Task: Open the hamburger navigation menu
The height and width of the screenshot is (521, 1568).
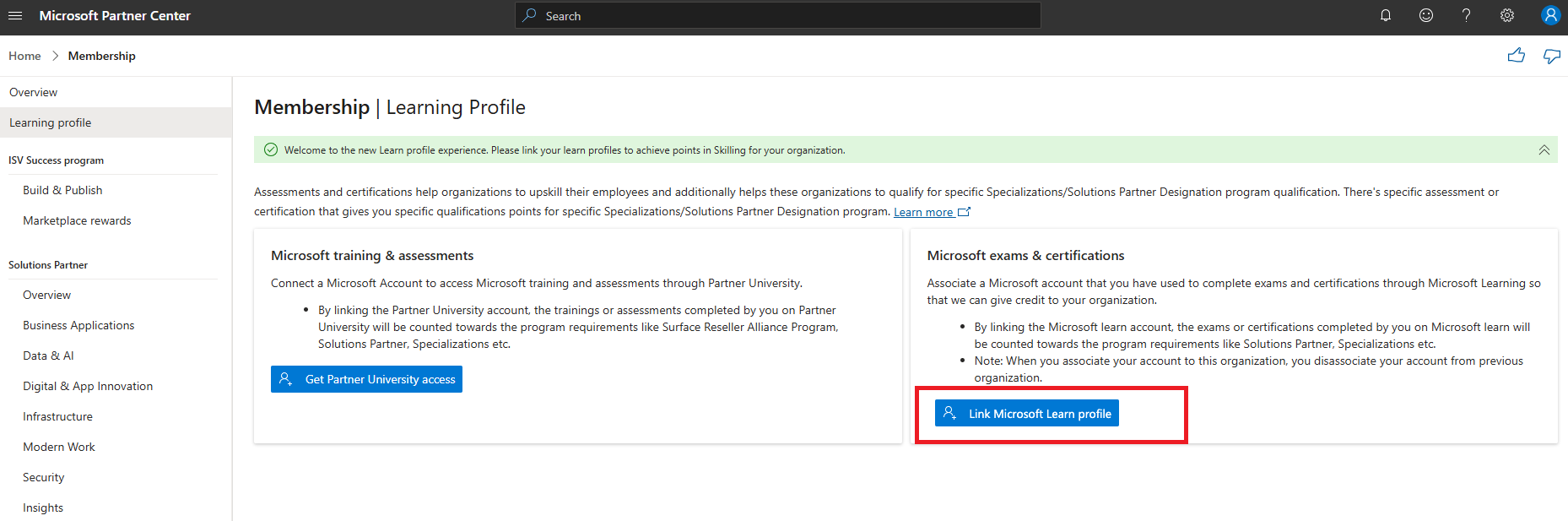Action: tap(15, 15)
